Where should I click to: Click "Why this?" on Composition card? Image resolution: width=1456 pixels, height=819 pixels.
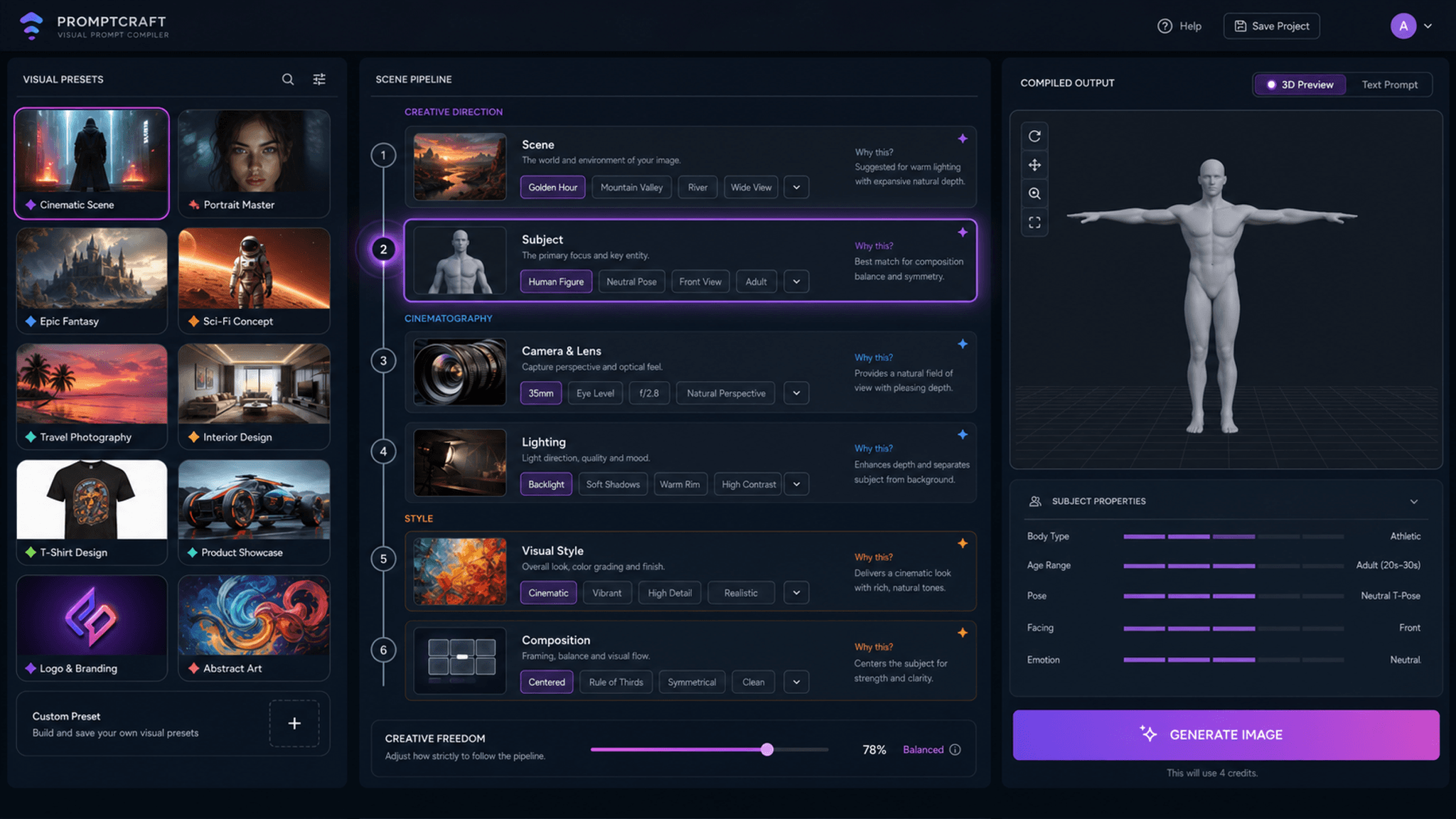874,647
